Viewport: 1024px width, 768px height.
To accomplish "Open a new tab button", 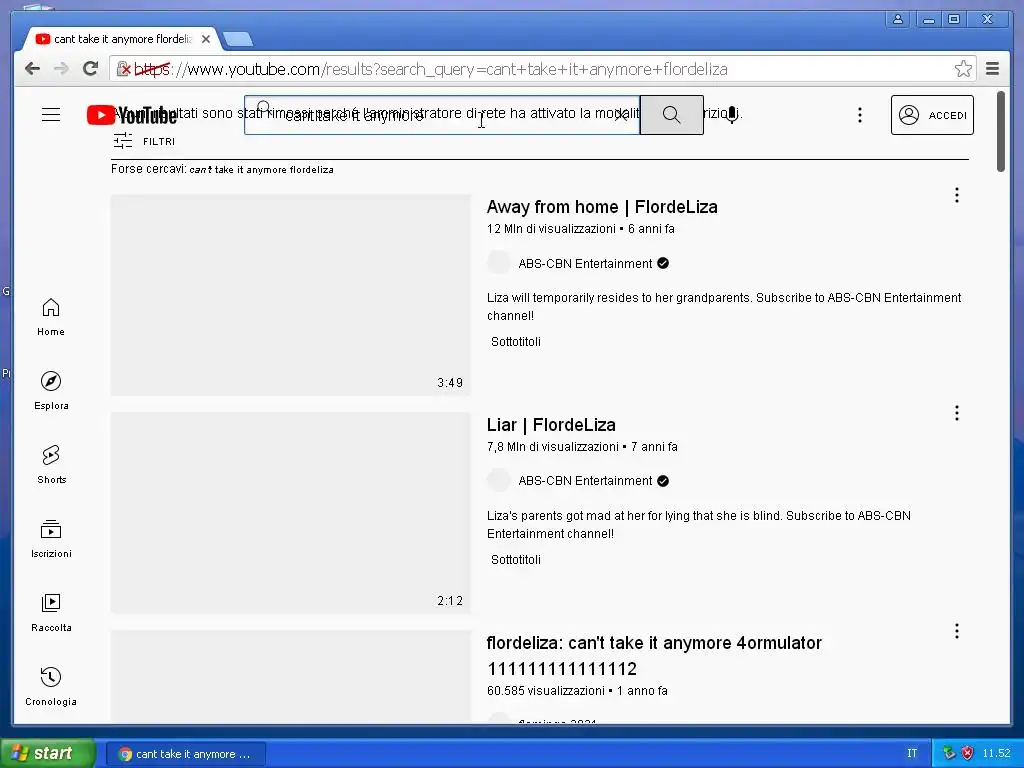I will (x=238, y=40).
